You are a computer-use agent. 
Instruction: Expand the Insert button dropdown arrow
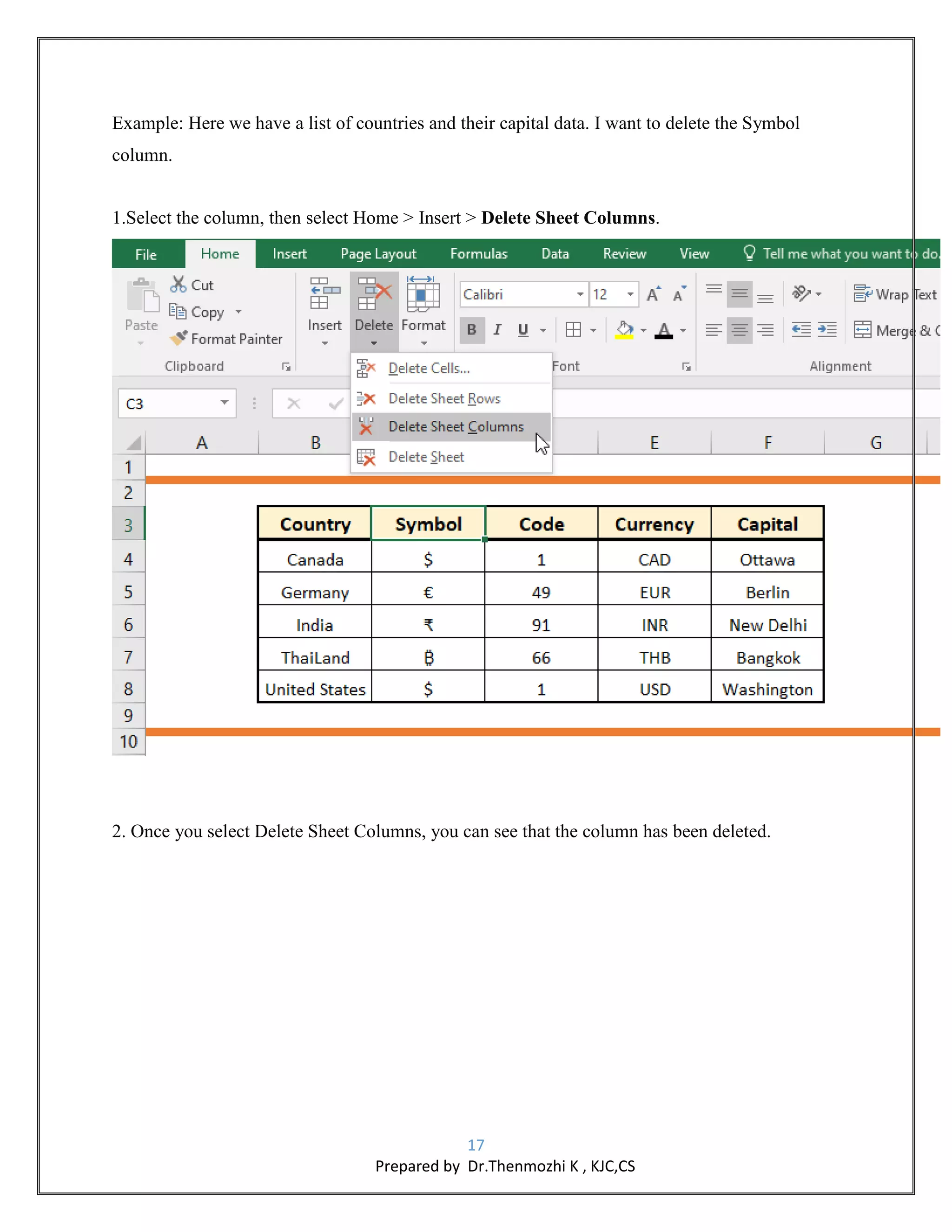[325, 343]
